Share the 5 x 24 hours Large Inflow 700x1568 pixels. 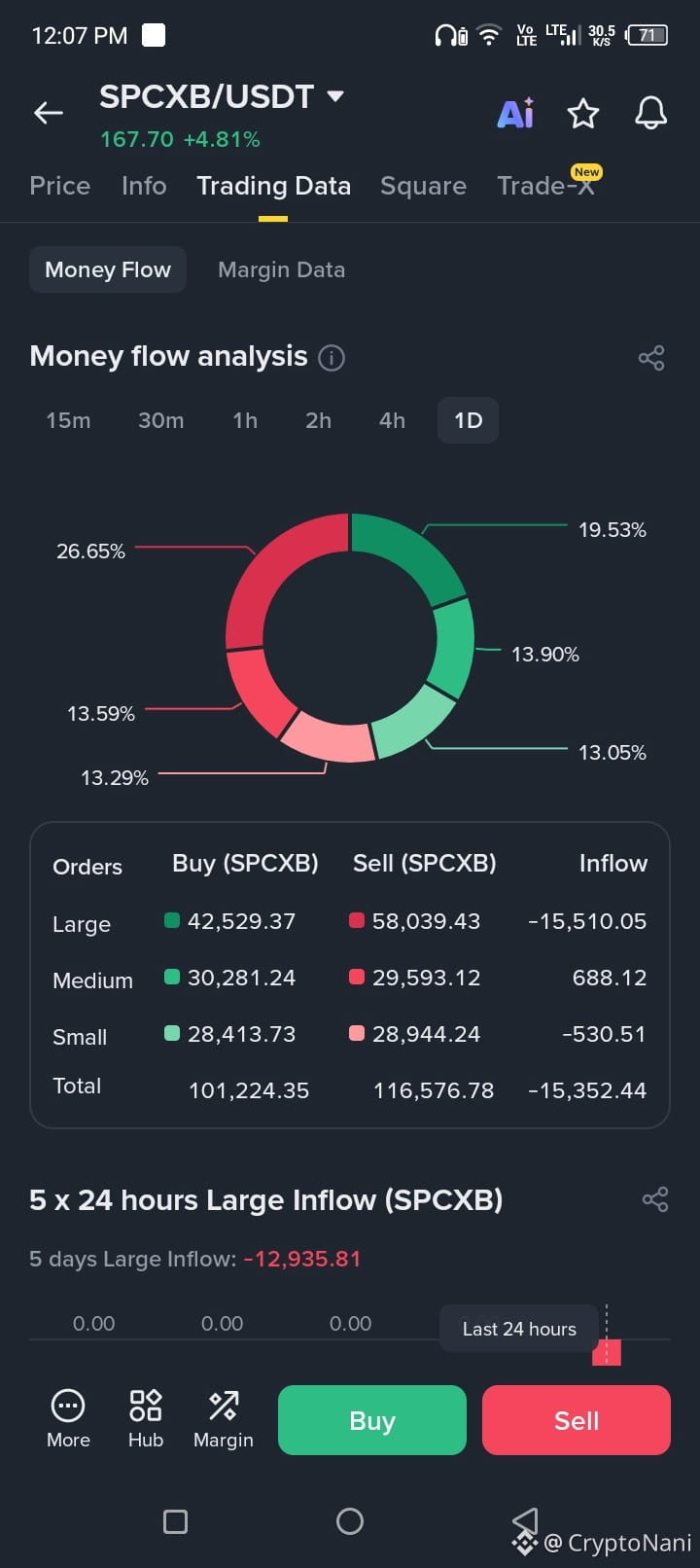coord(655,1199)
